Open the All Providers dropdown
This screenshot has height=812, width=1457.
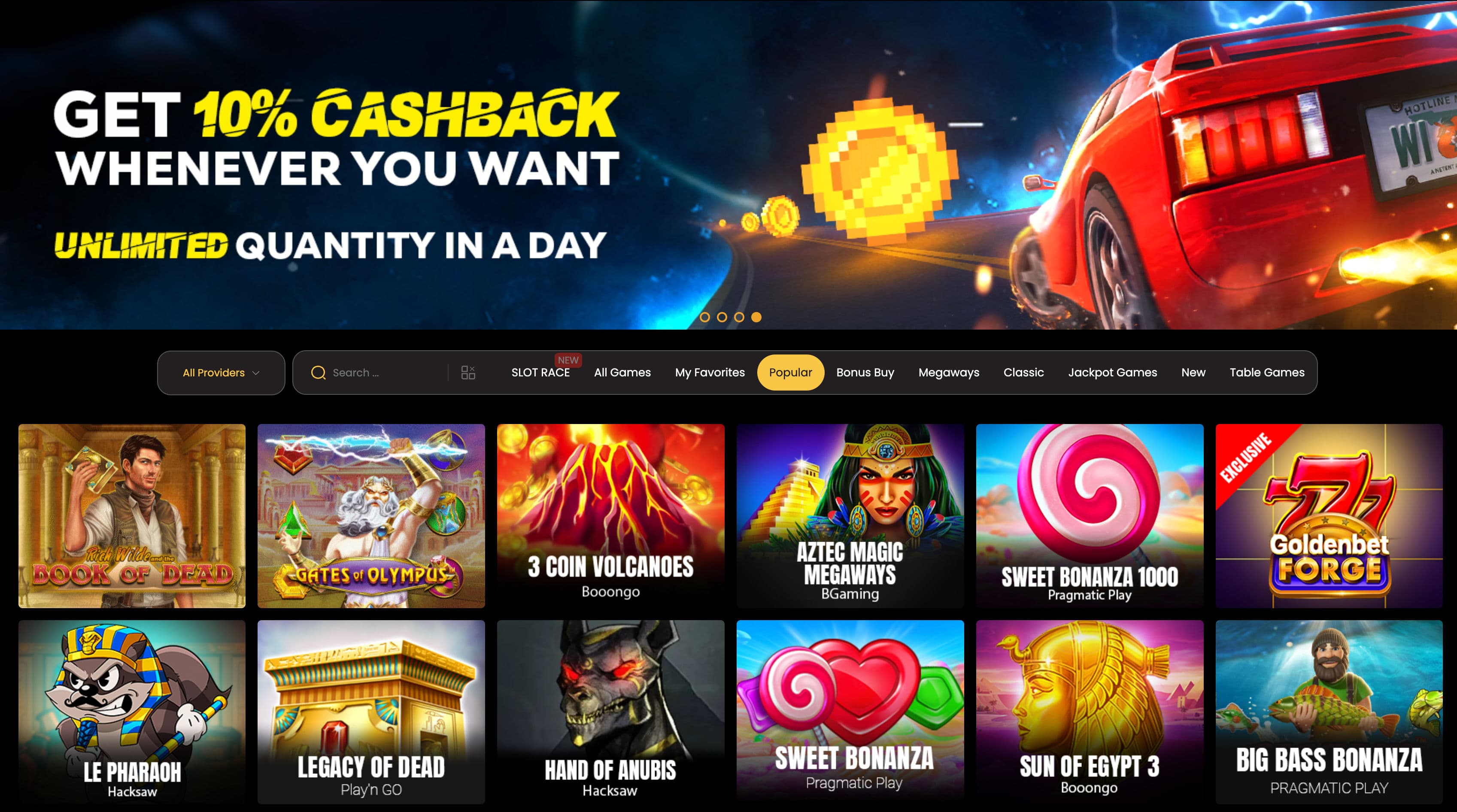221,373
